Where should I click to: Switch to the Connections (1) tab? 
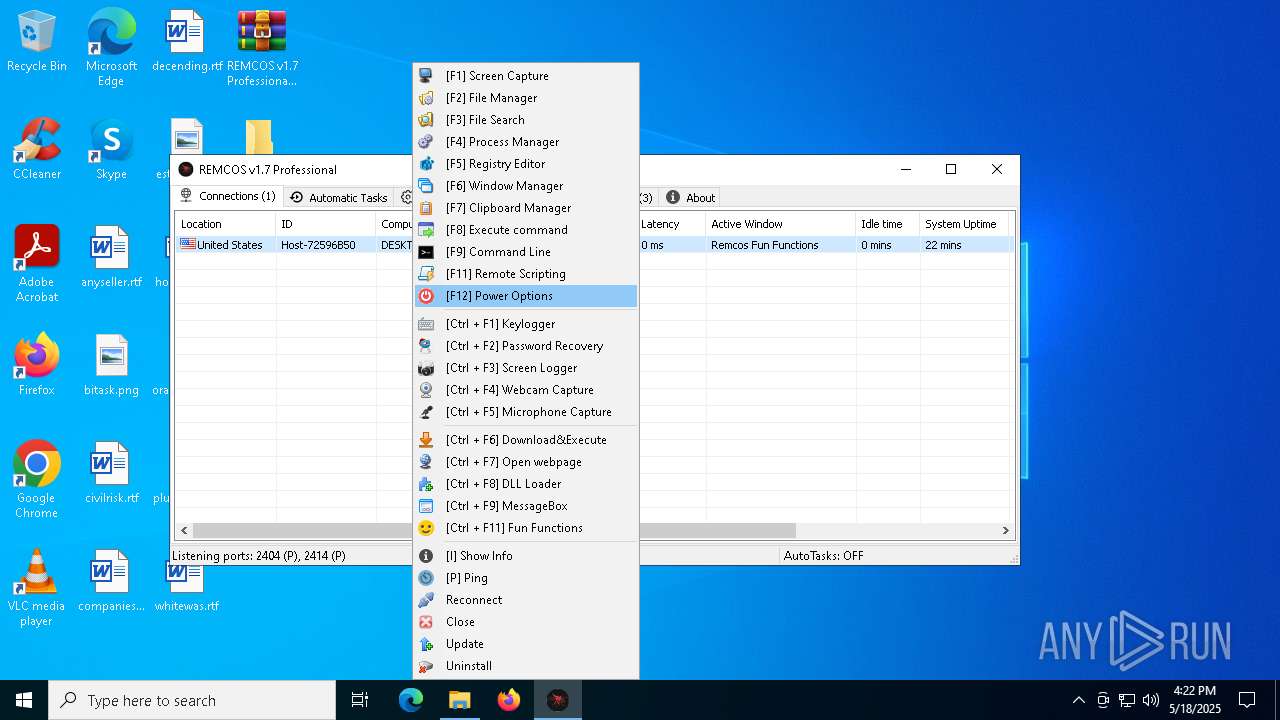tap(228, 197)
